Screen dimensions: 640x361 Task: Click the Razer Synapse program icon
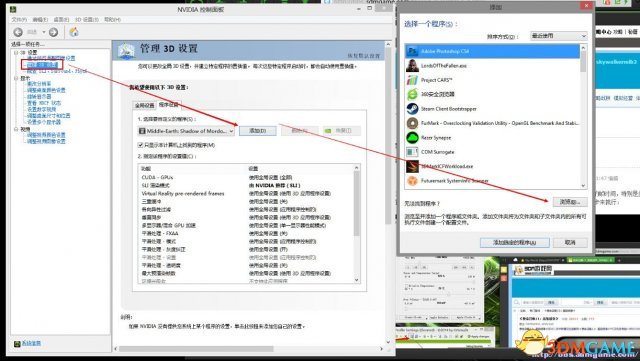pos(412,137)
